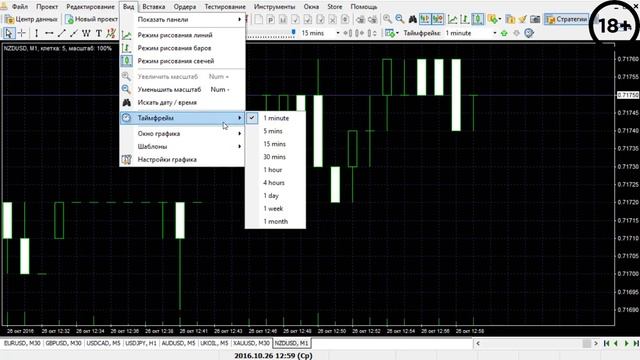Select the checked 1 minute timeframe
Viewport: 640px width, 360px height.
point(276,118)
